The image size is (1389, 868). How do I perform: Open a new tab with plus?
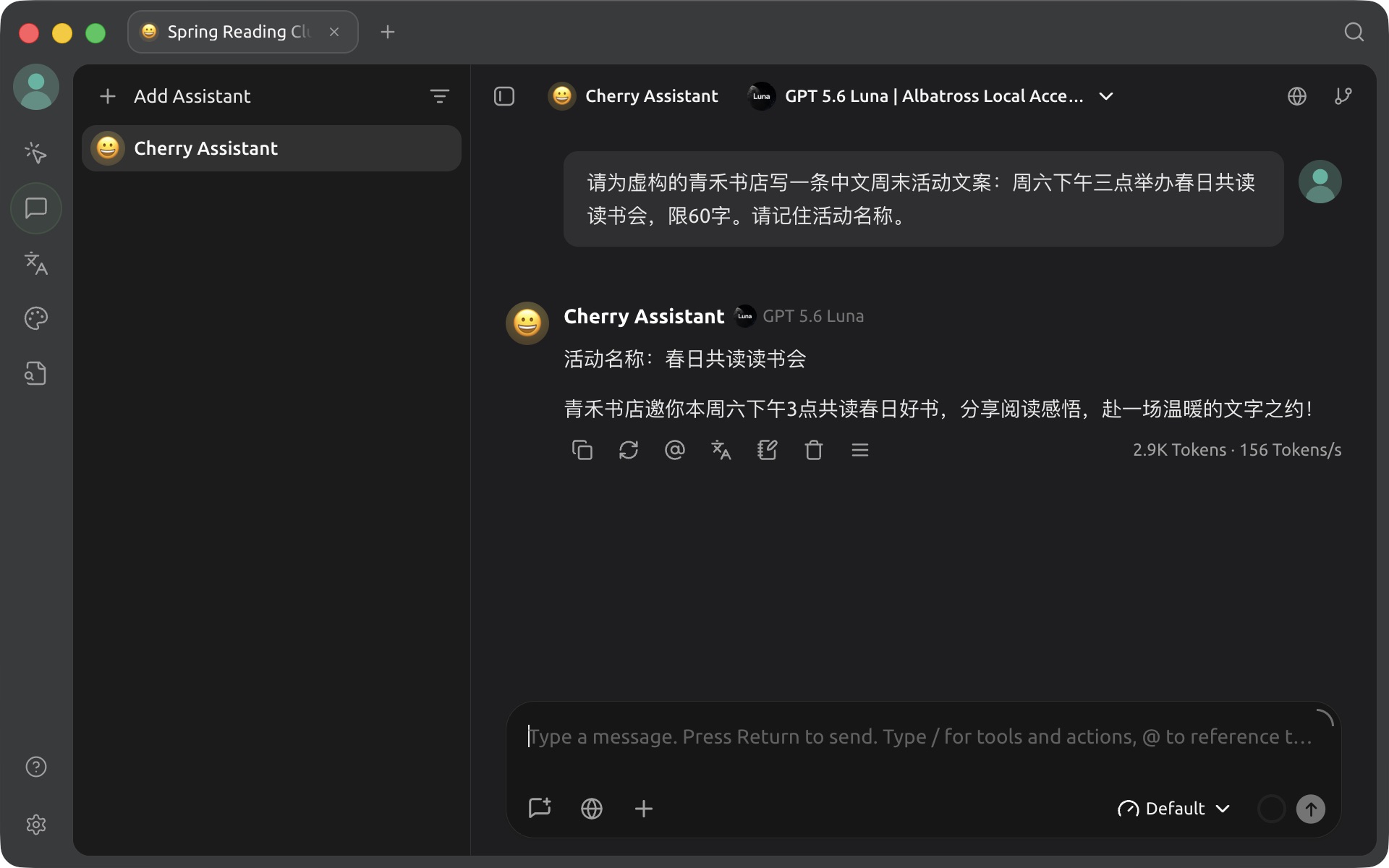pyautogui.click(x=388, y=32)
